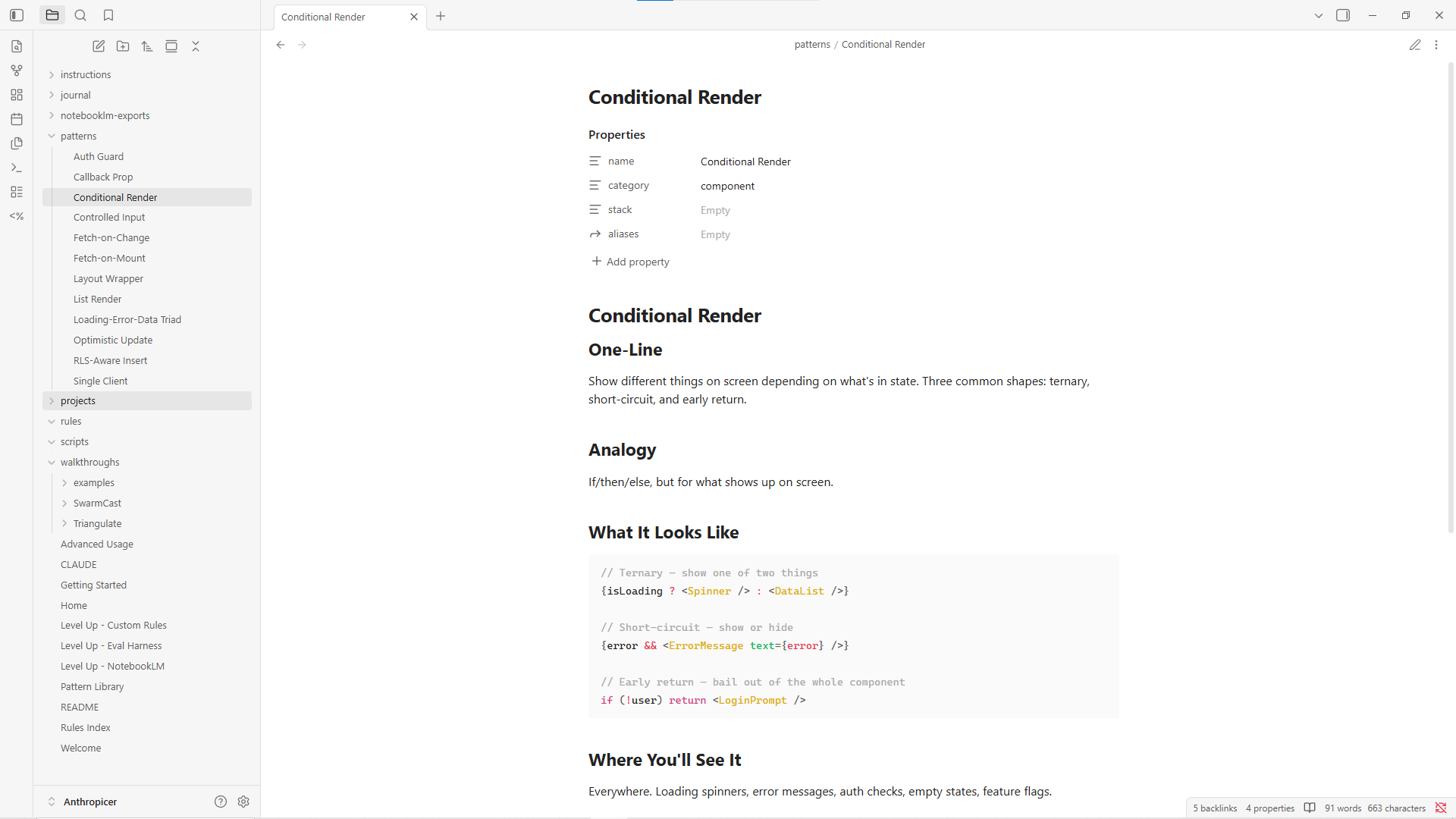Viewport: 1456px width, 819px height.
Task: Toggle the right sidebar
Action: pyautogui.click(x=1343, y=15)
